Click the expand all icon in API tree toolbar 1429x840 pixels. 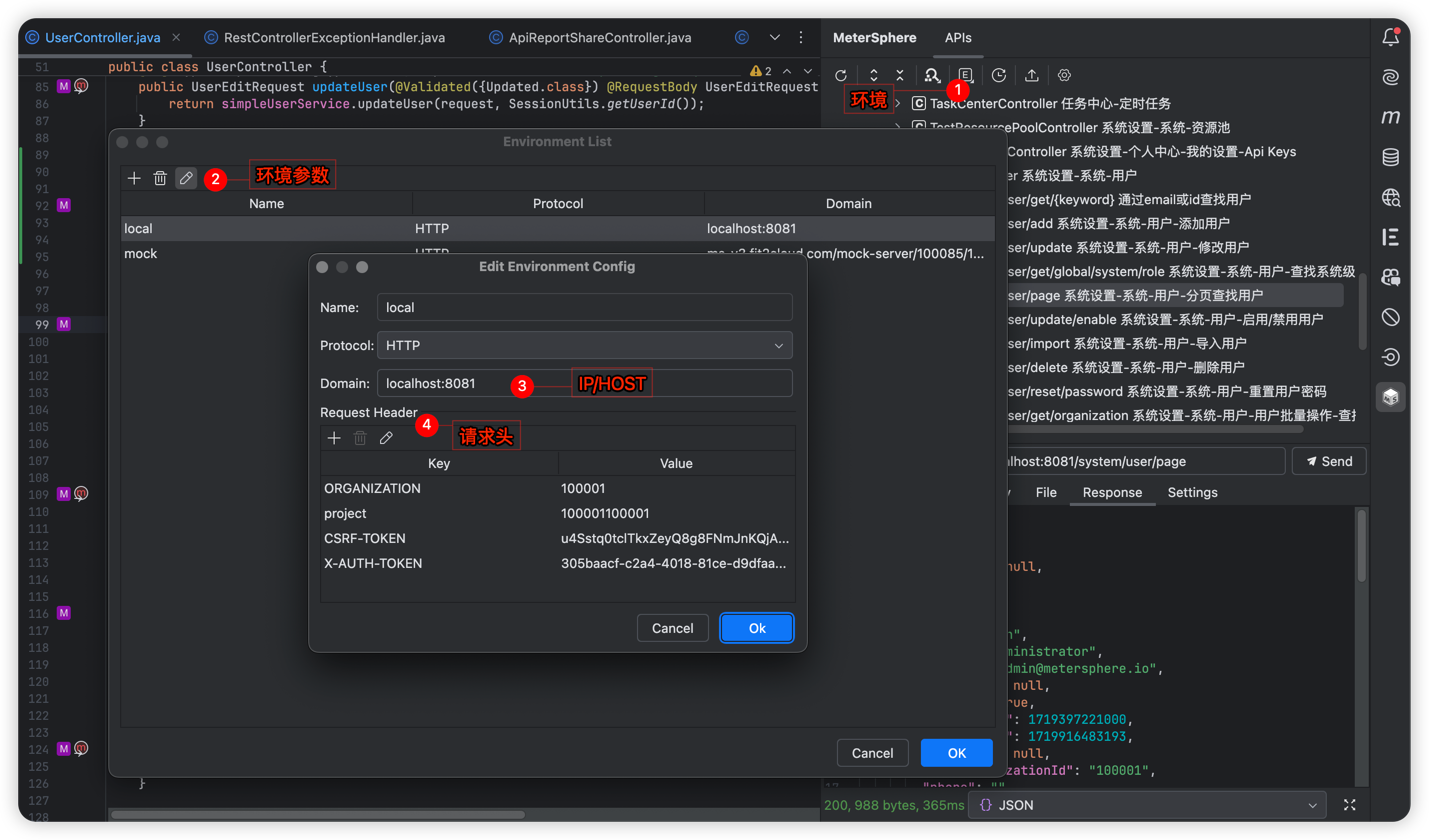coord(874,75)
